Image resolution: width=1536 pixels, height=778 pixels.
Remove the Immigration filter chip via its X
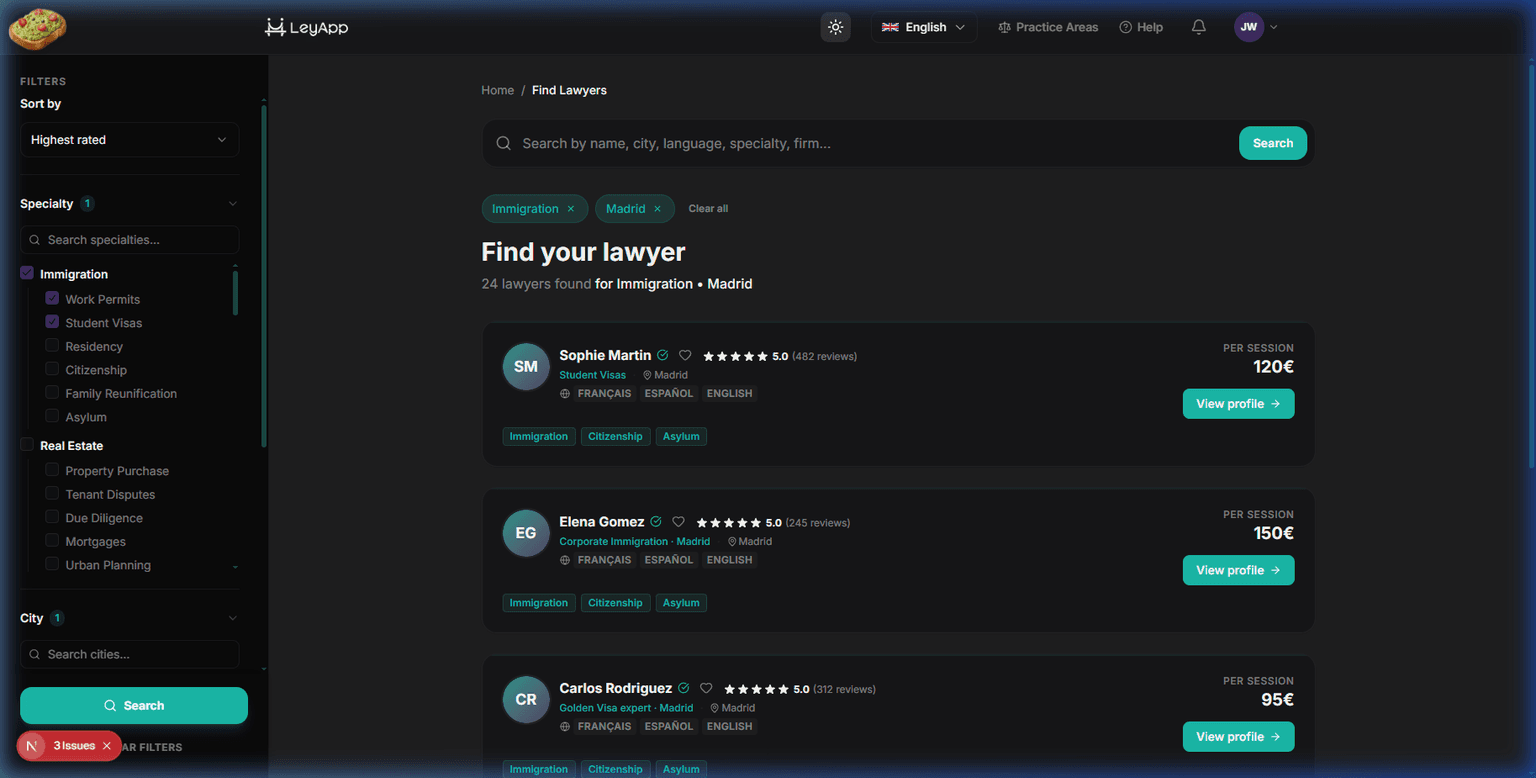pos(571,208)
